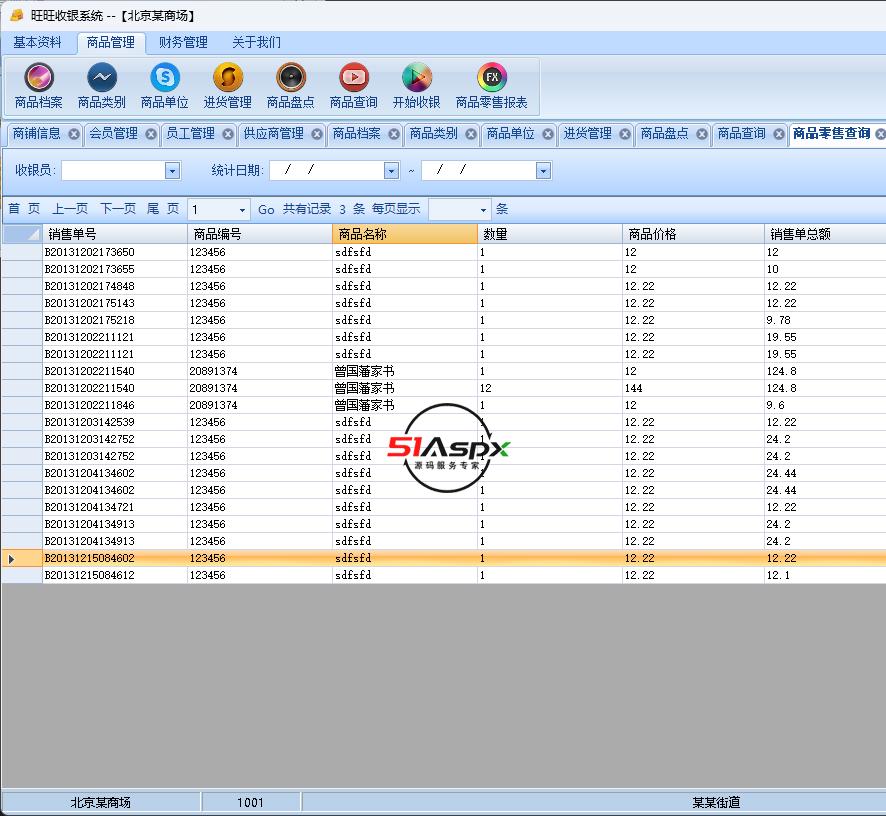Start the 开始收银 cashier tool
Image resolution: width=886 pixels, height=816 pixels.
click(x=416, y=86)
